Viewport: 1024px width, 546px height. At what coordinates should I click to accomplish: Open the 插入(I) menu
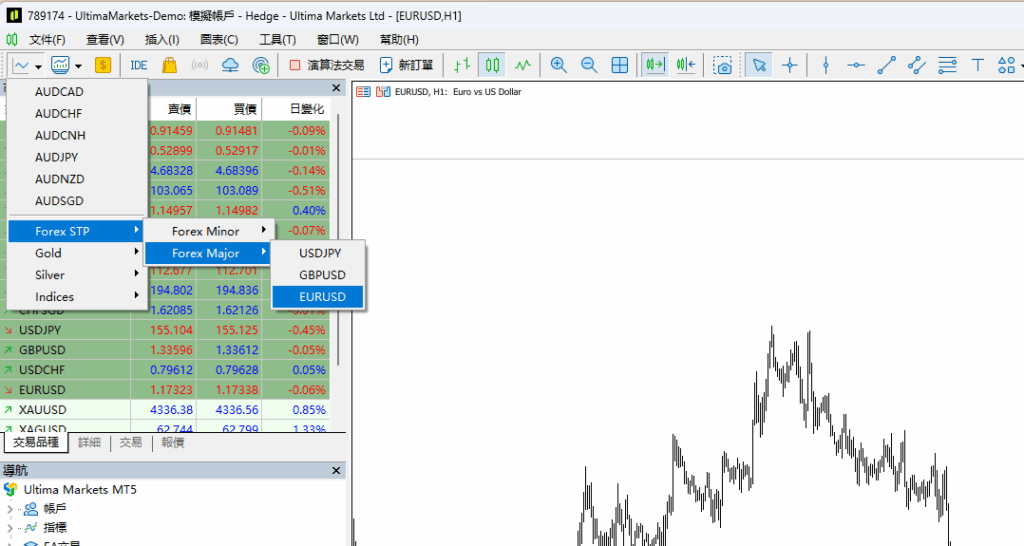point(162,40)
